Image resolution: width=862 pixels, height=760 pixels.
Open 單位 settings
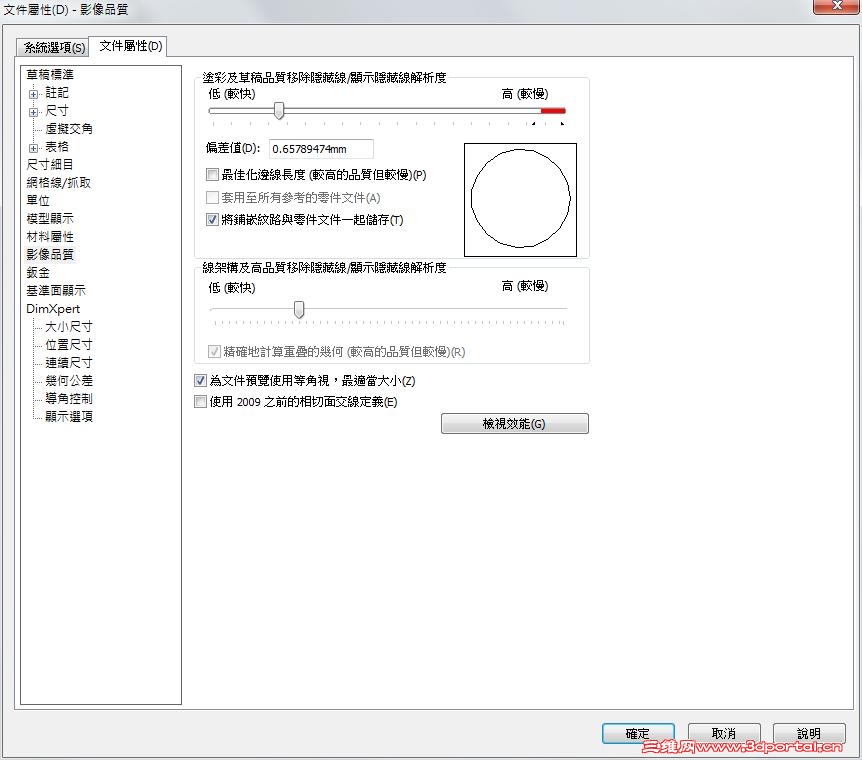click(x=38, y=200)
